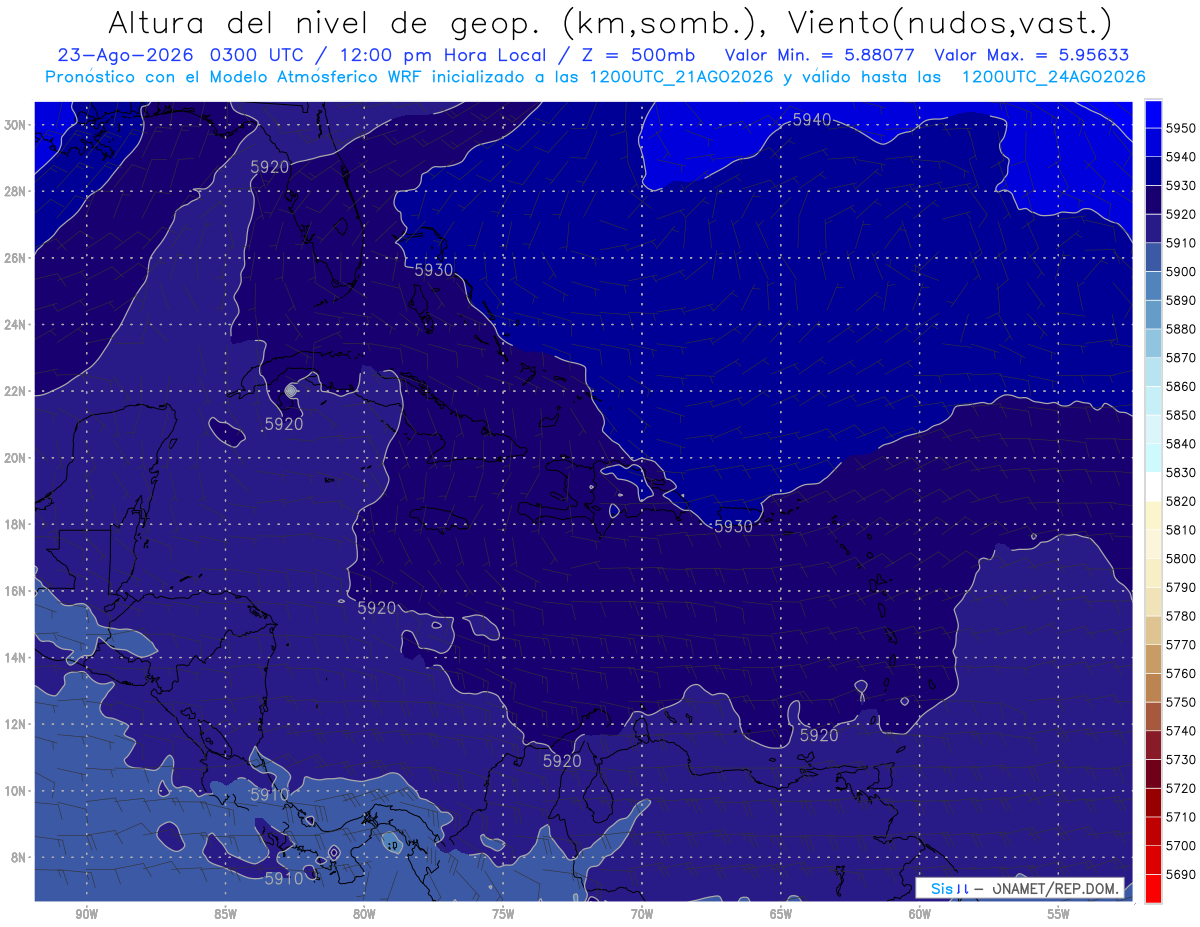Click the 90W longitude axis label
The width and height of the screenshot is (1200, 927).
(87, 914)
